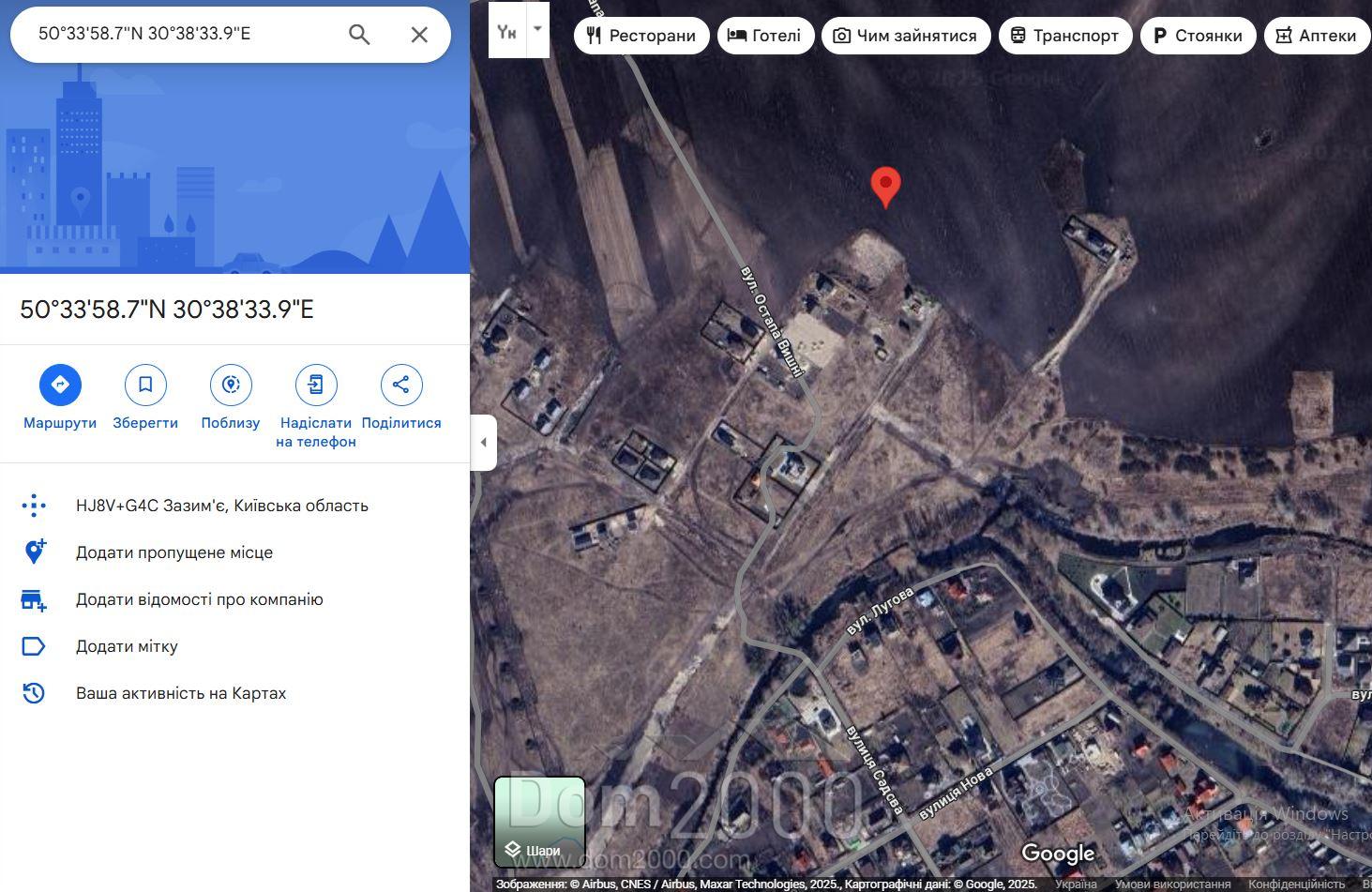Open the keyboard language dropdown arrow

point(537,29)
